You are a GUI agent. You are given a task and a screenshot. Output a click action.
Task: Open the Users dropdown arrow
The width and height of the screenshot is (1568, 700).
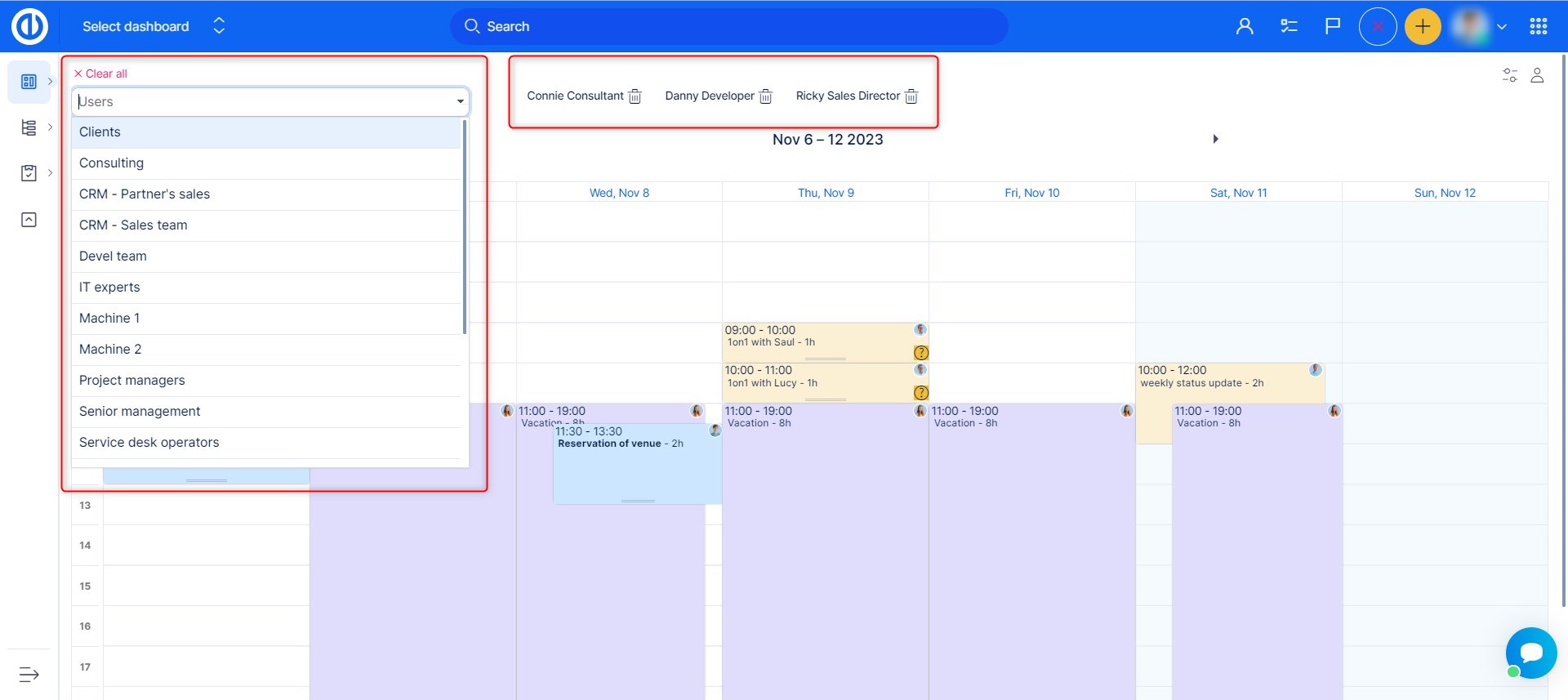[x=461, y=102]
